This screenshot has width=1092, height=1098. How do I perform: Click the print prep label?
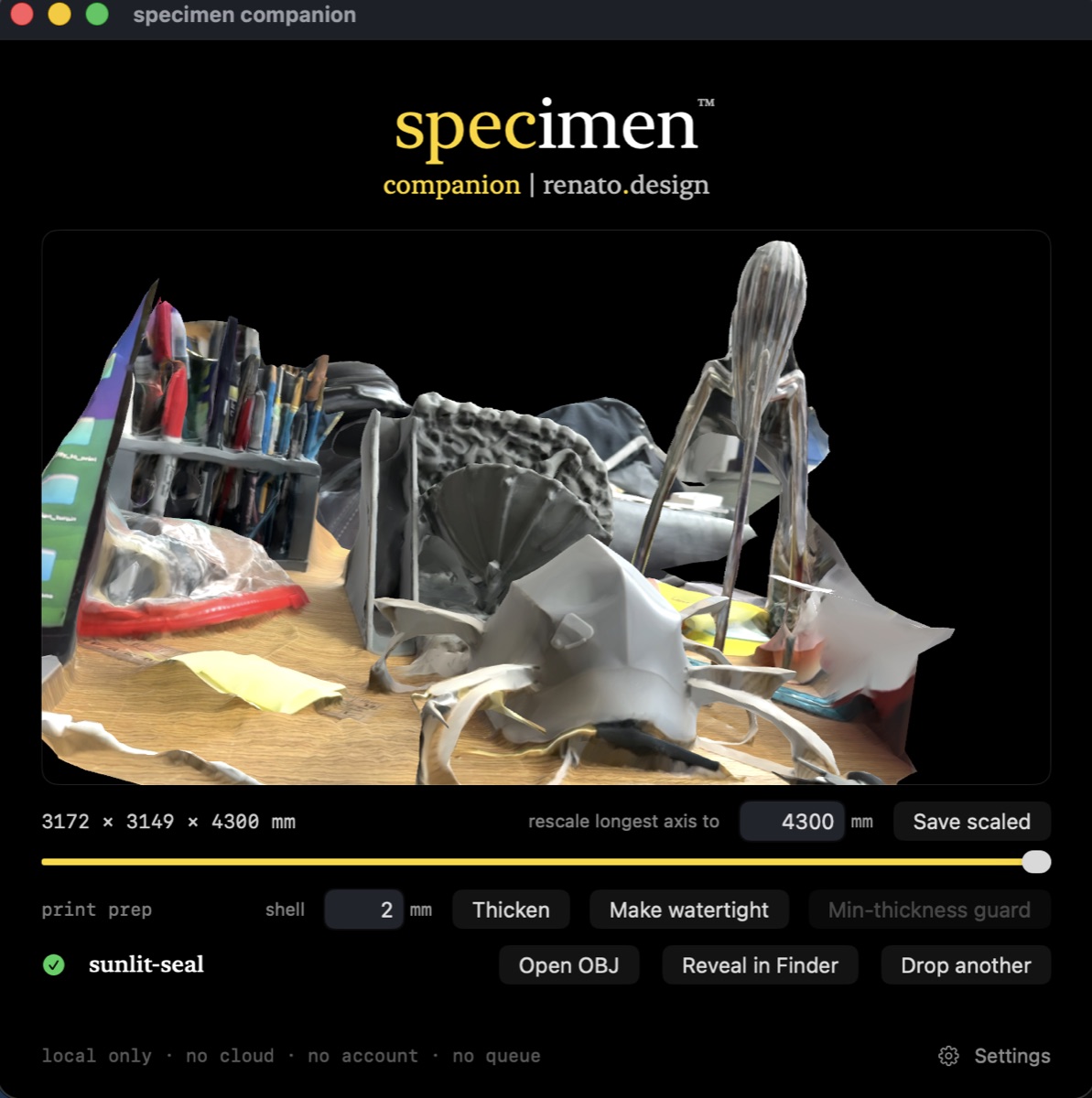(x=97, y=910)
